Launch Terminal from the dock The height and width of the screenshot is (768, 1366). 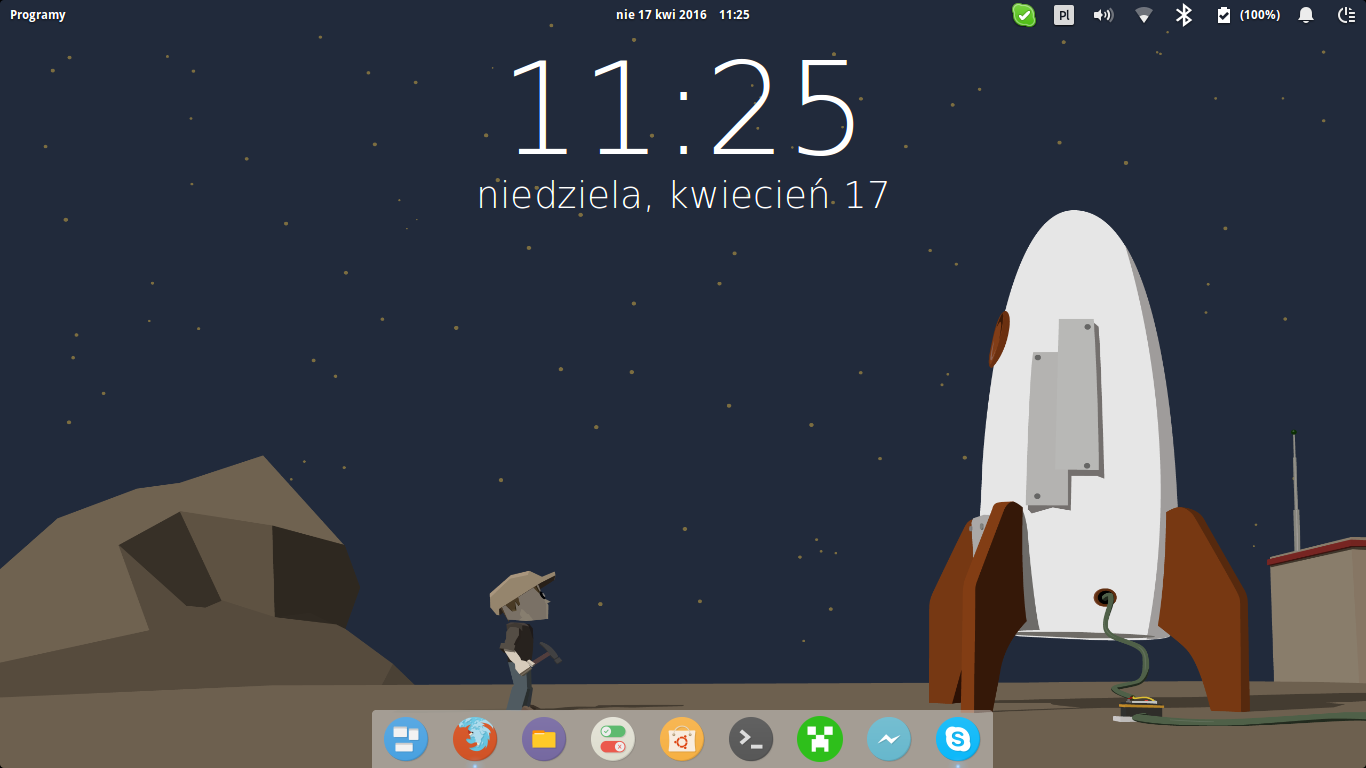pyautogui.click(x=751, y=740)
